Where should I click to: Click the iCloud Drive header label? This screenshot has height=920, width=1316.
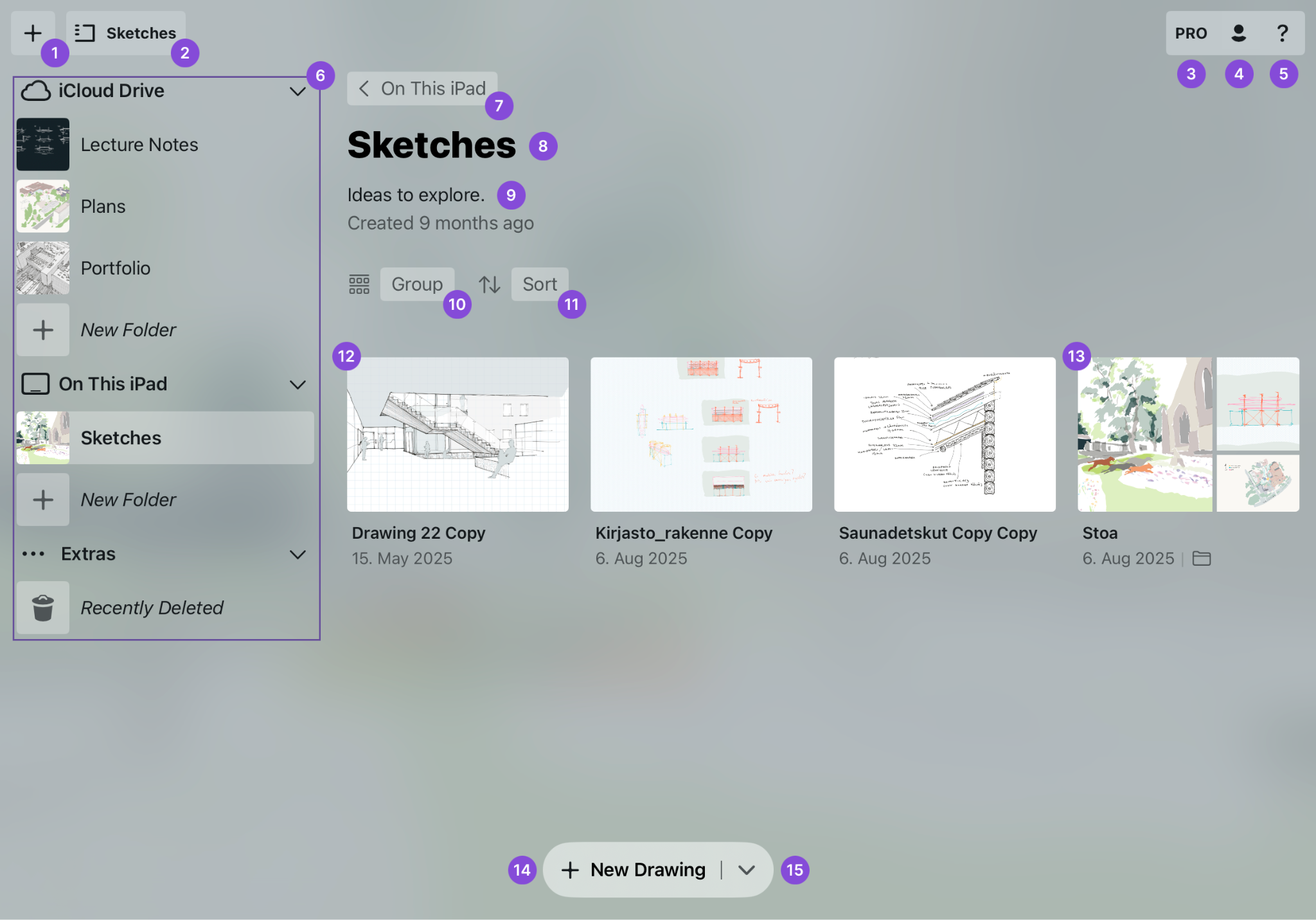point(111,91)
